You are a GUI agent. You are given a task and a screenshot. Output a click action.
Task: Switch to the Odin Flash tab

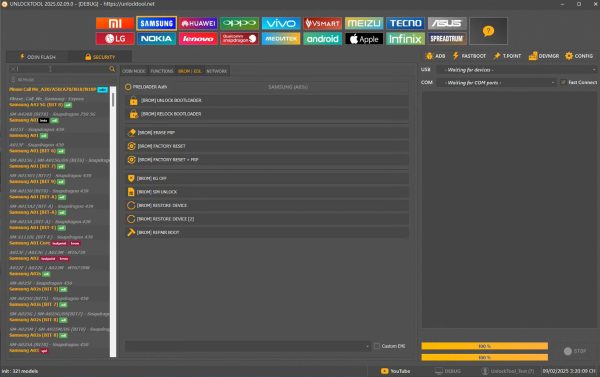[38, 57]
